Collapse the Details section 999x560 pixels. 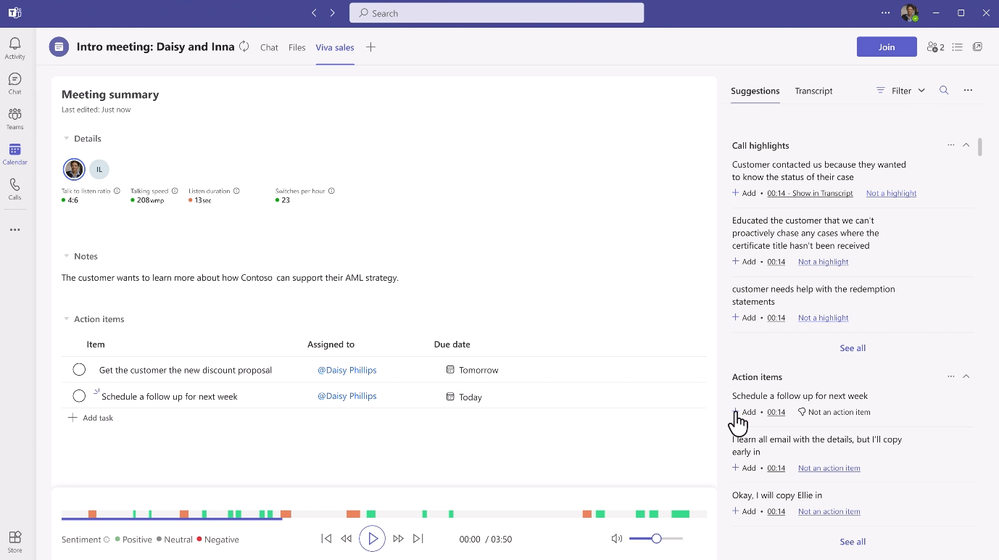(x=66, y=138)
